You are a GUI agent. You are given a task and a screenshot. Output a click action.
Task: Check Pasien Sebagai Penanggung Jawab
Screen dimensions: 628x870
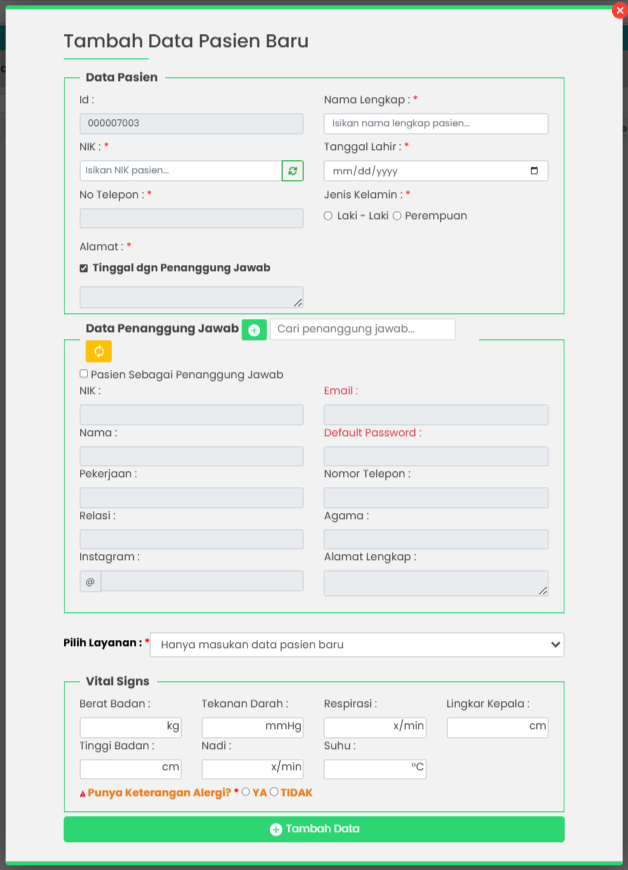(x=84, y=374)
